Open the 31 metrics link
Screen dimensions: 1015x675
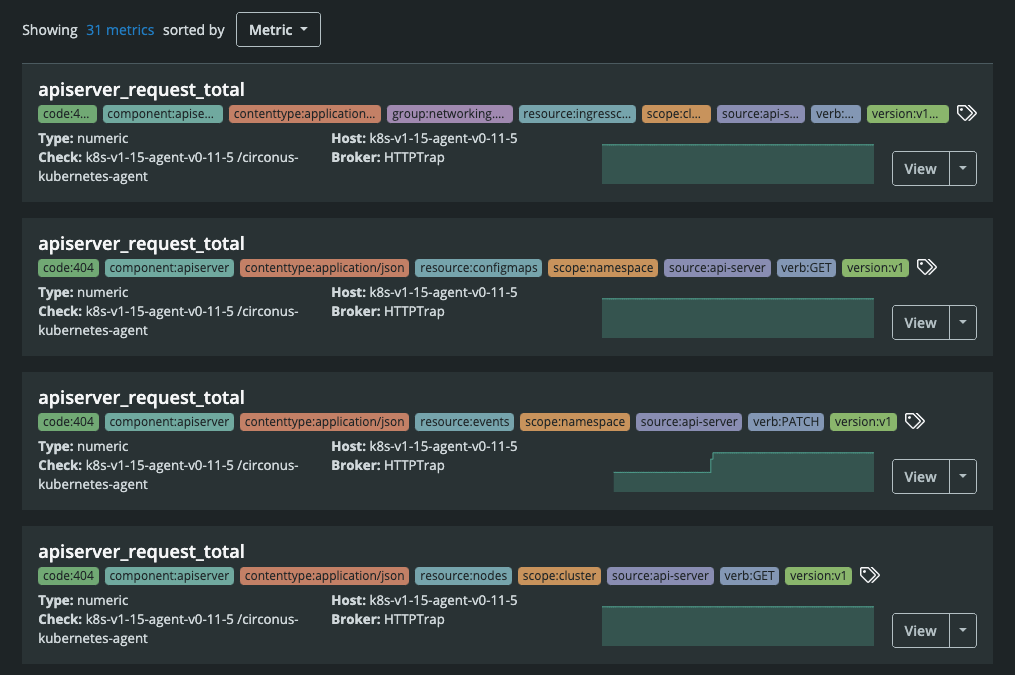coord(120,29)
